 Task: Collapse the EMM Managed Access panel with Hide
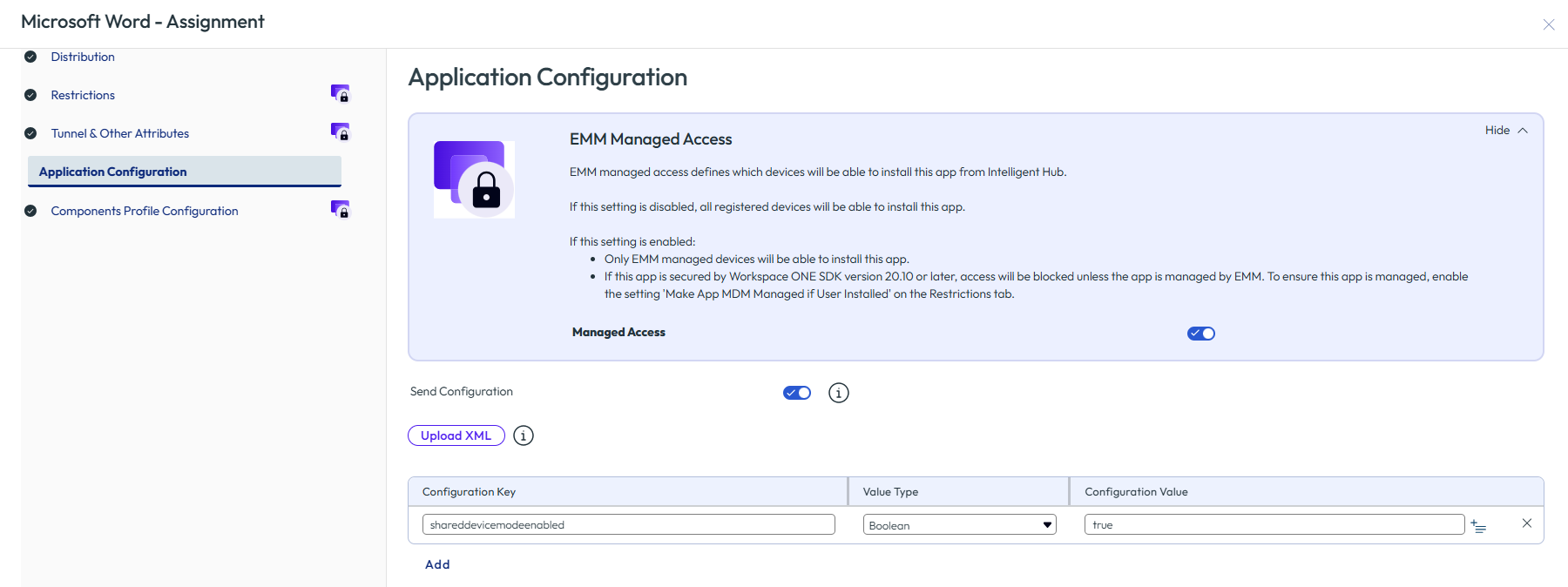(x=1506, y=131)
